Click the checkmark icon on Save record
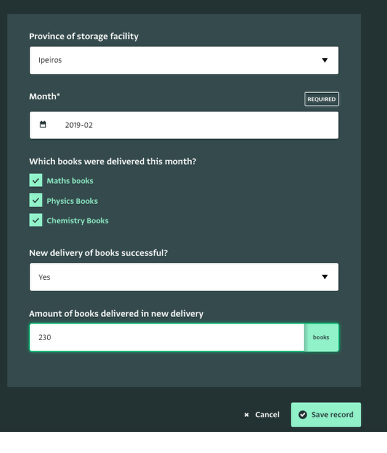 click(x=303, y=415)
